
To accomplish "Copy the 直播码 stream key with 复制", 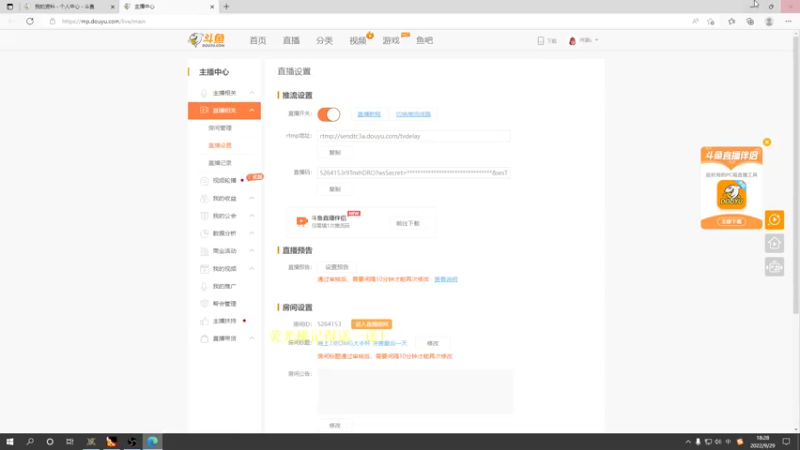I will [x=335, y=189].
